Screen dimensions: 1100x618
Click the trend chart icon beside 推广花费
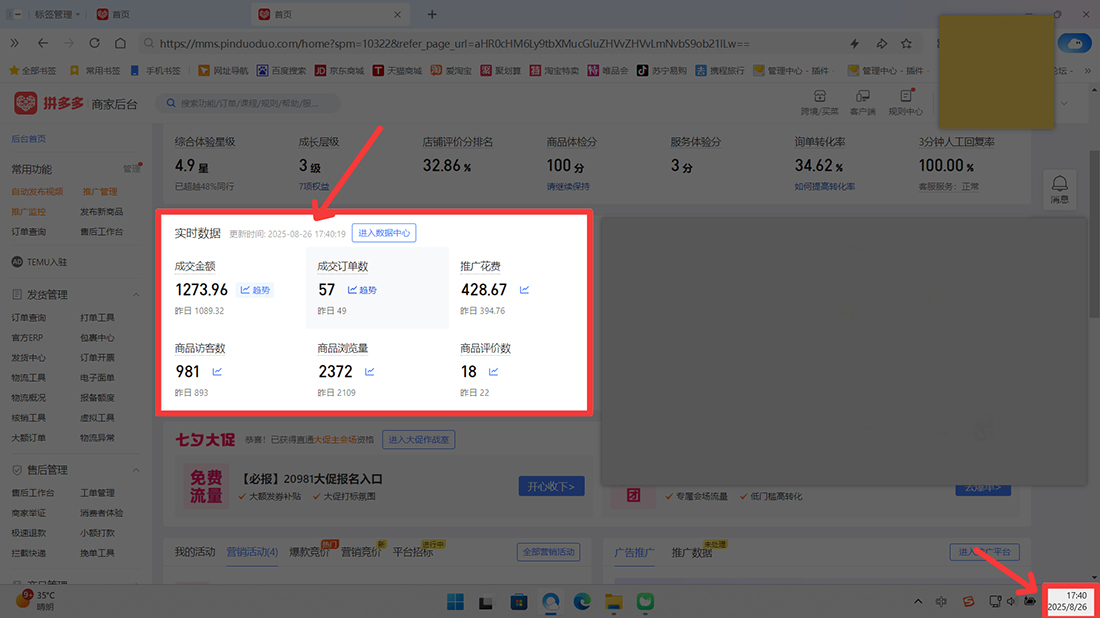(524, 290)
